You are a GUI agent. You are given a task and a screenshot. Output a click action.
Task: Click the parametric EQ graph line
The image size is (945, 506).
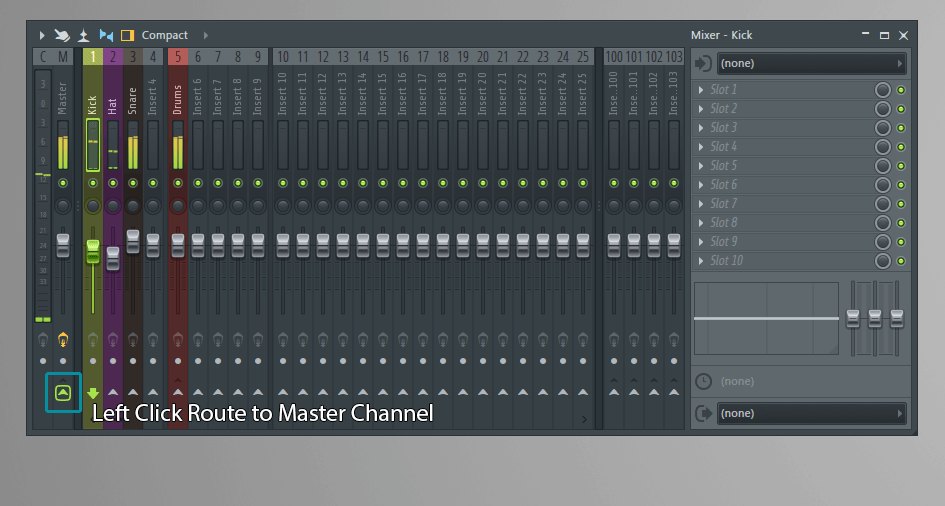click(x=766, y=318)
